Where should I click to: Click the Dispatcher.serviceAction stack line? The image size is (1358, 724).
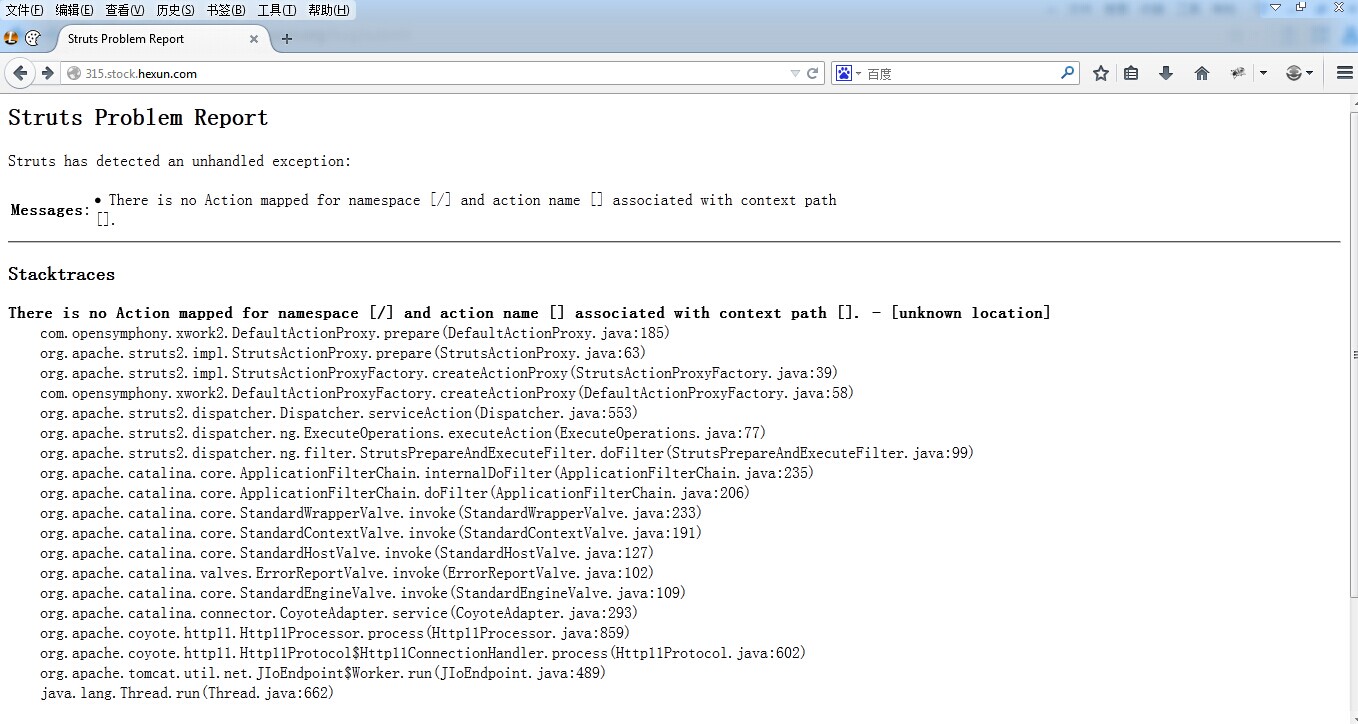click(x=339, y=413)
